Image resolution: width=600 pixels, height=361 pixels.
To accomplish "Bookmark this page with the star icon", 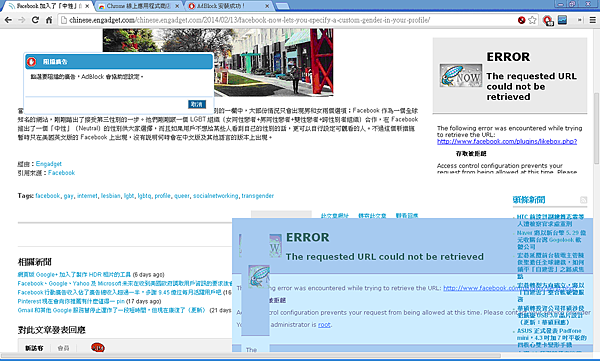I will coord(532,20).
